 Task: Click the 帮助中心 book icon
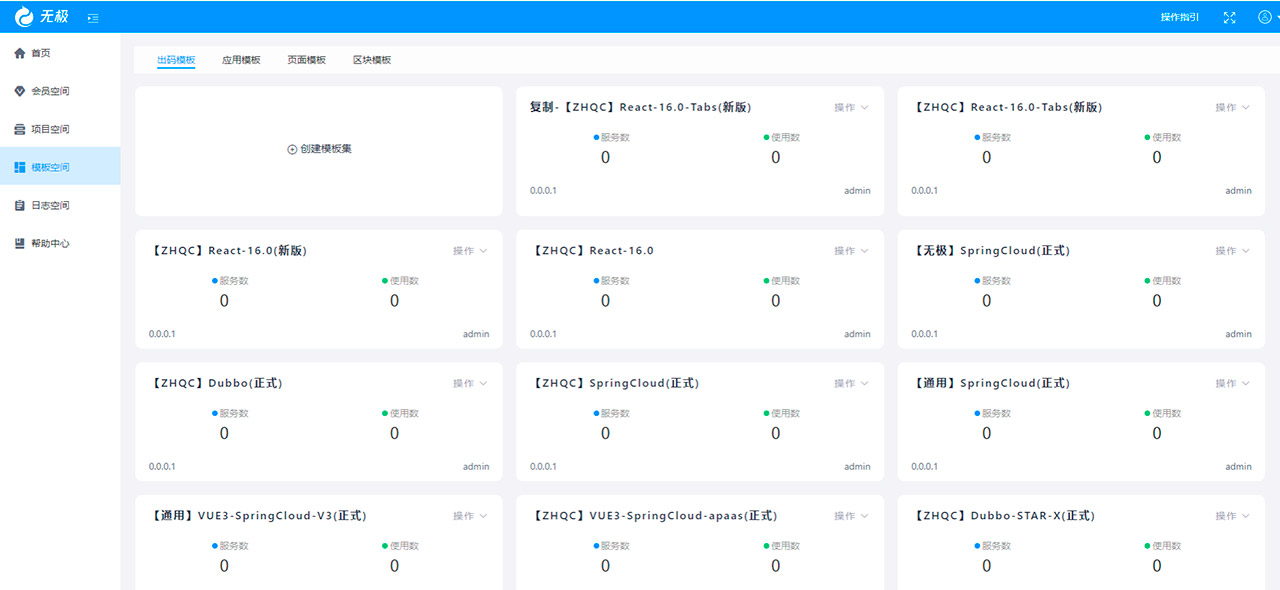point(19,243)
